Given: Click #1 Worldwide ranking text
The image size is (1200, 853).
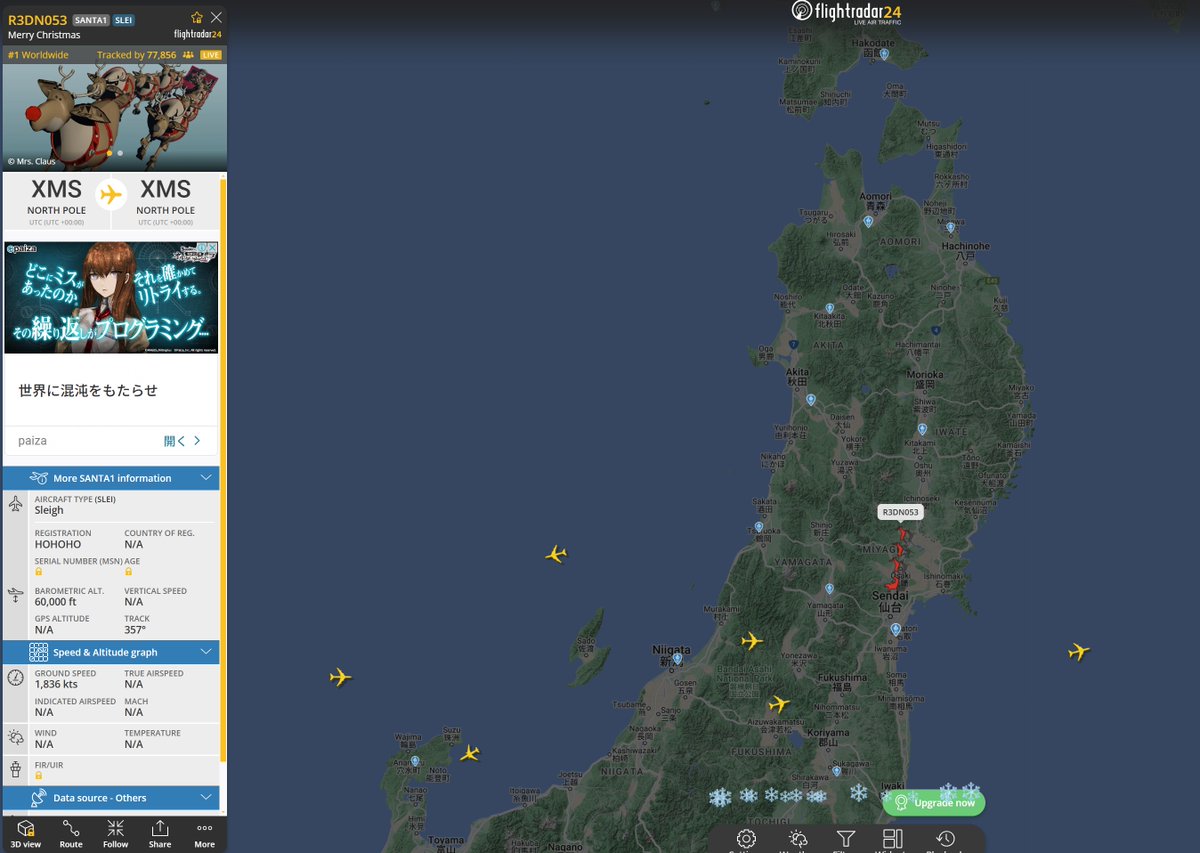Looking at the screenshot, I should tap(38, 55).
